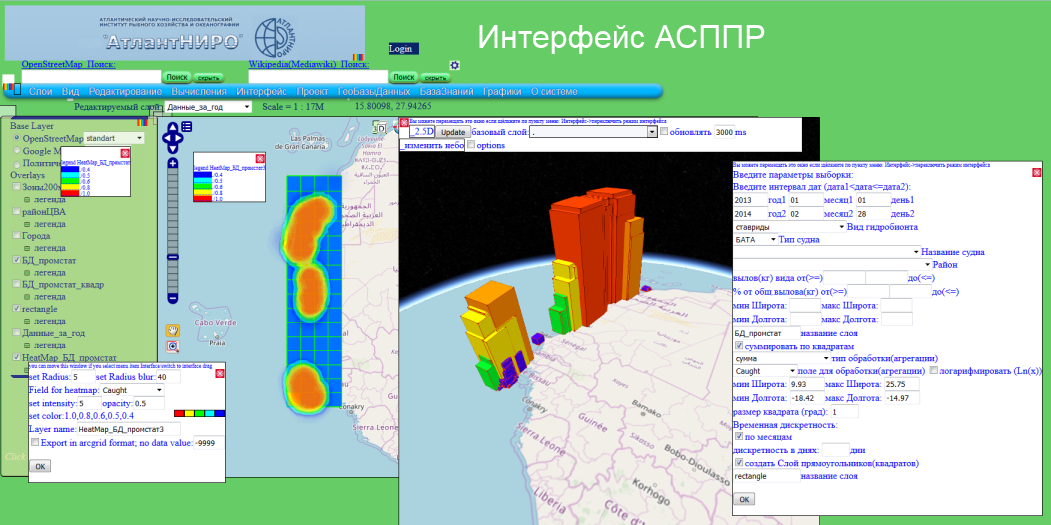1051x525 pixels.
Task: Close the selection parameters window
Action: (1038, 173)
